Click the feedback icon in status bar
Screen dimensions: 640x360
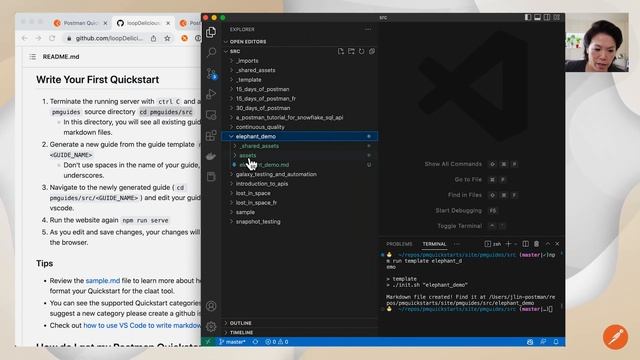click(x=543, y=342)
